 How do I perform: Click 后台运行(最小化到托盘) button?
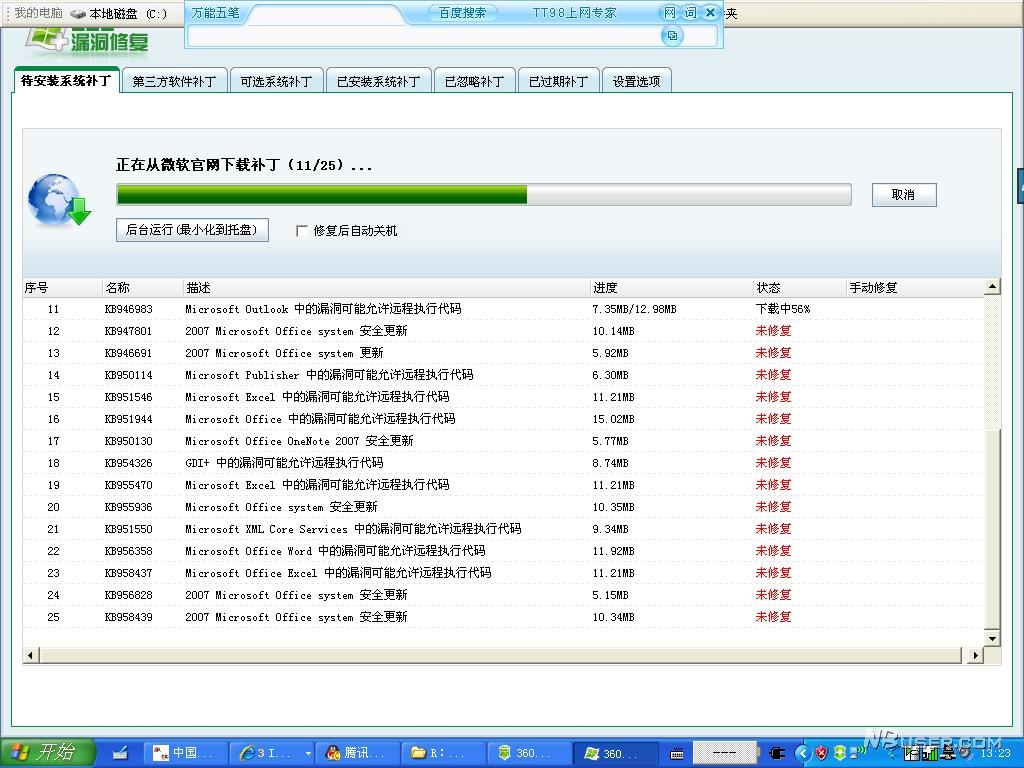pyautogui.click(x=192, y=230)
